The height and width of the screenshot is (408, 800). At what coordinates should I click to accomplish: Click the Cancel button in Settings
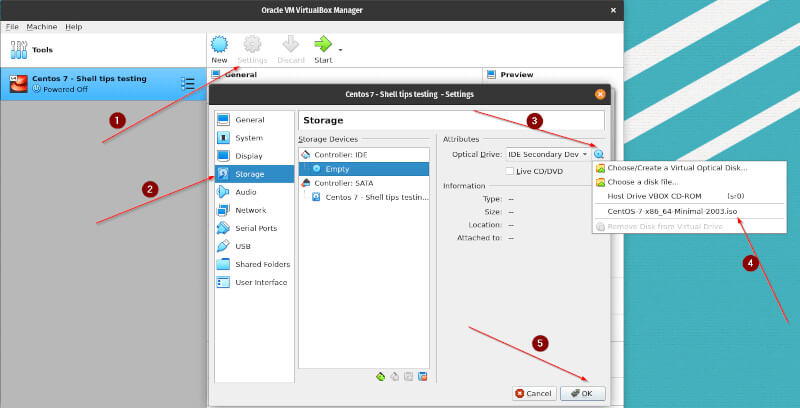(534, 393)
